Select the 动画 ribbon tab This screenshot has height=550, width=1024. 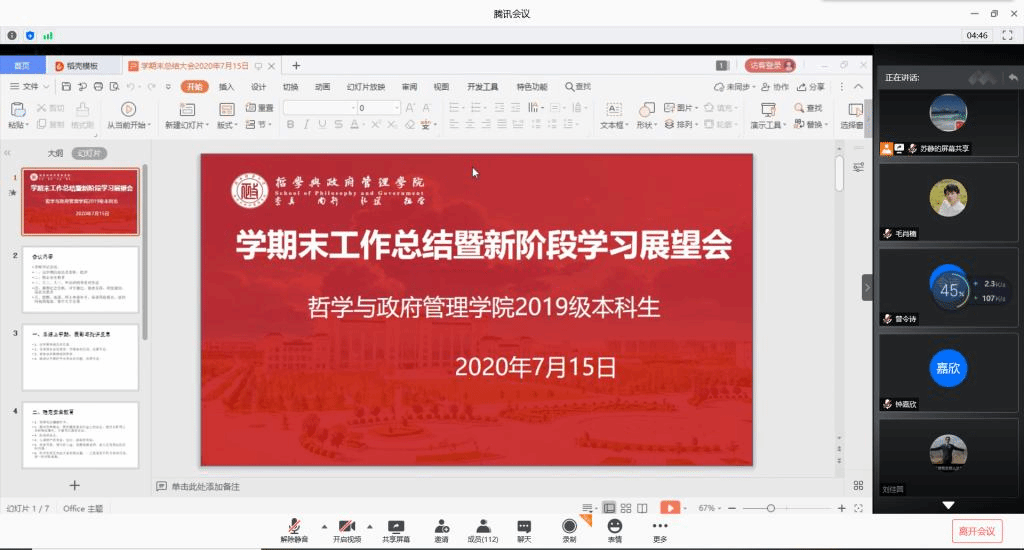(323, 86)
